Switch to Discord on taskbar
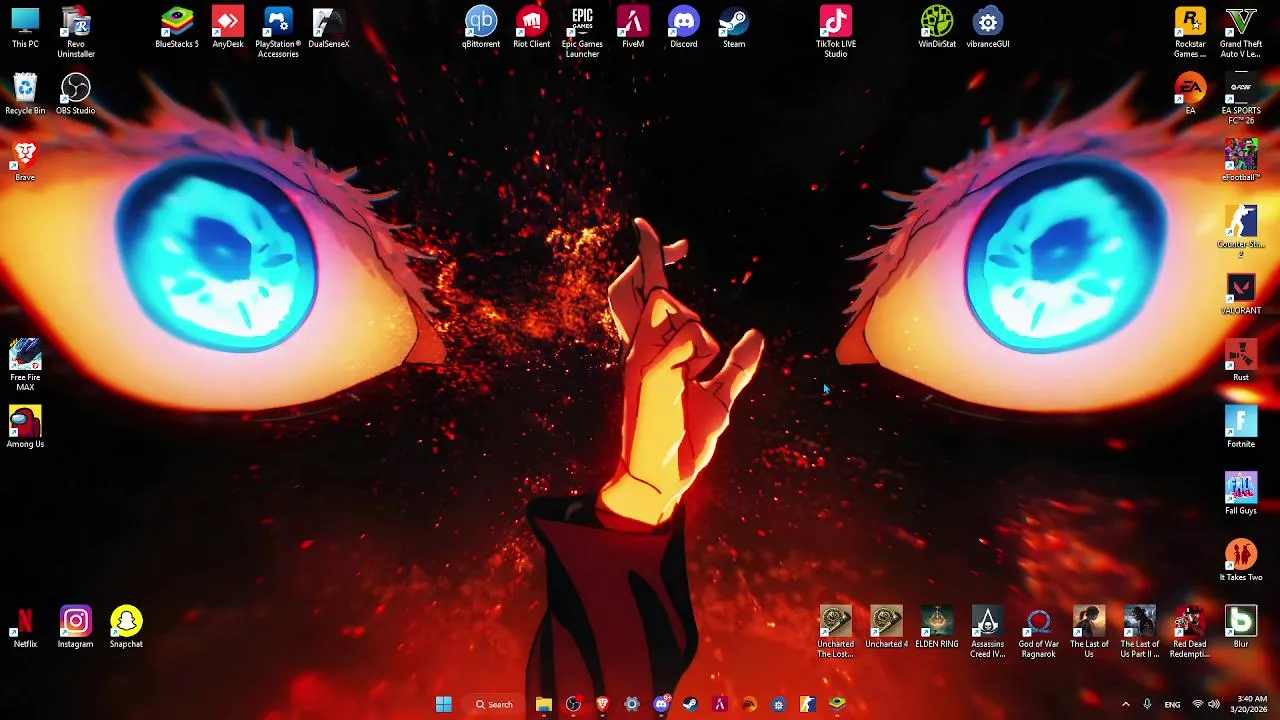The height and width of the screenshot is (720, 1280). (661, 704)
